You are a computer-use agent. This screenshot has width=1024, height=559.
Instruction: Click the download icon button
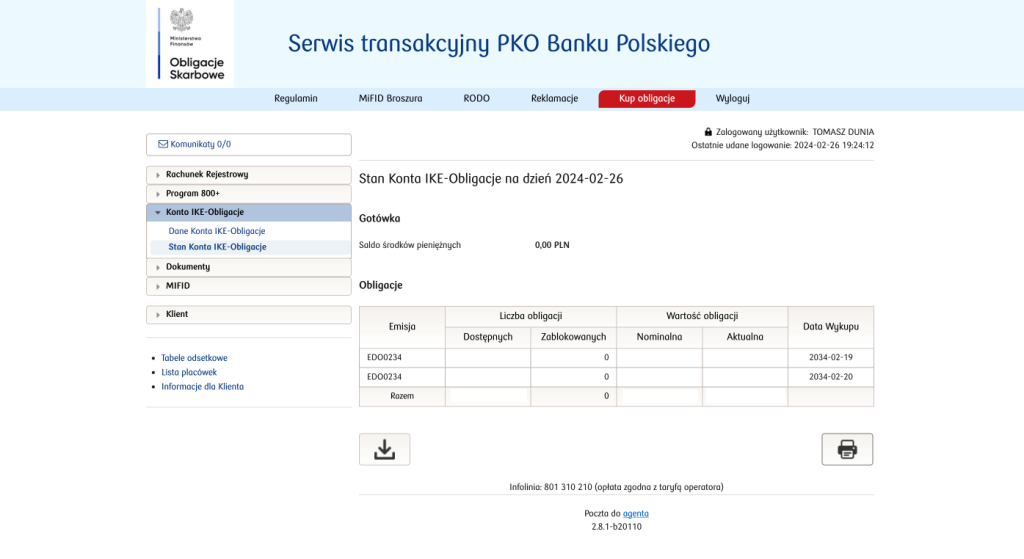pos(384,449)
